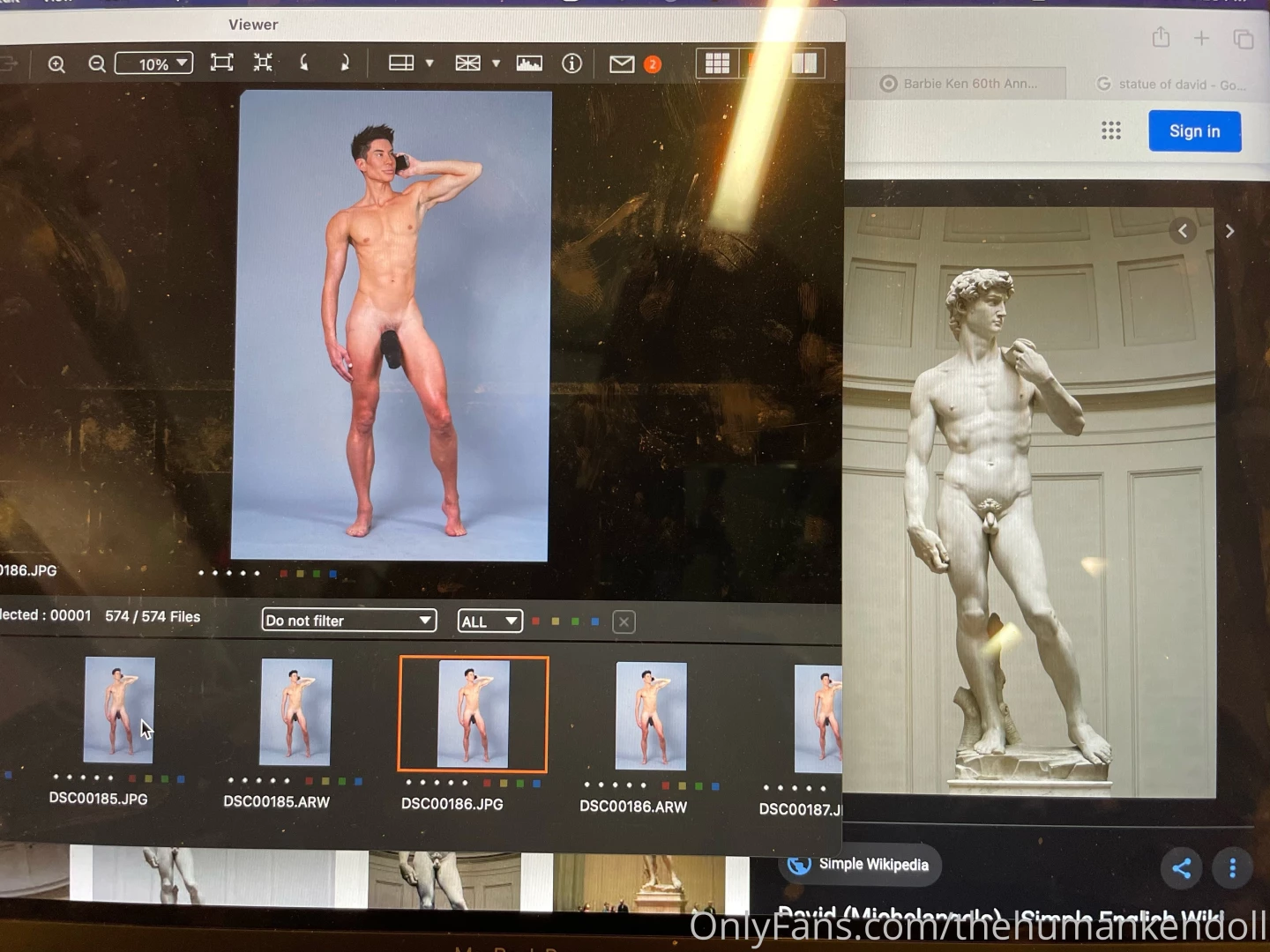Filter by red color label
1270x952 pixels.
535,621
